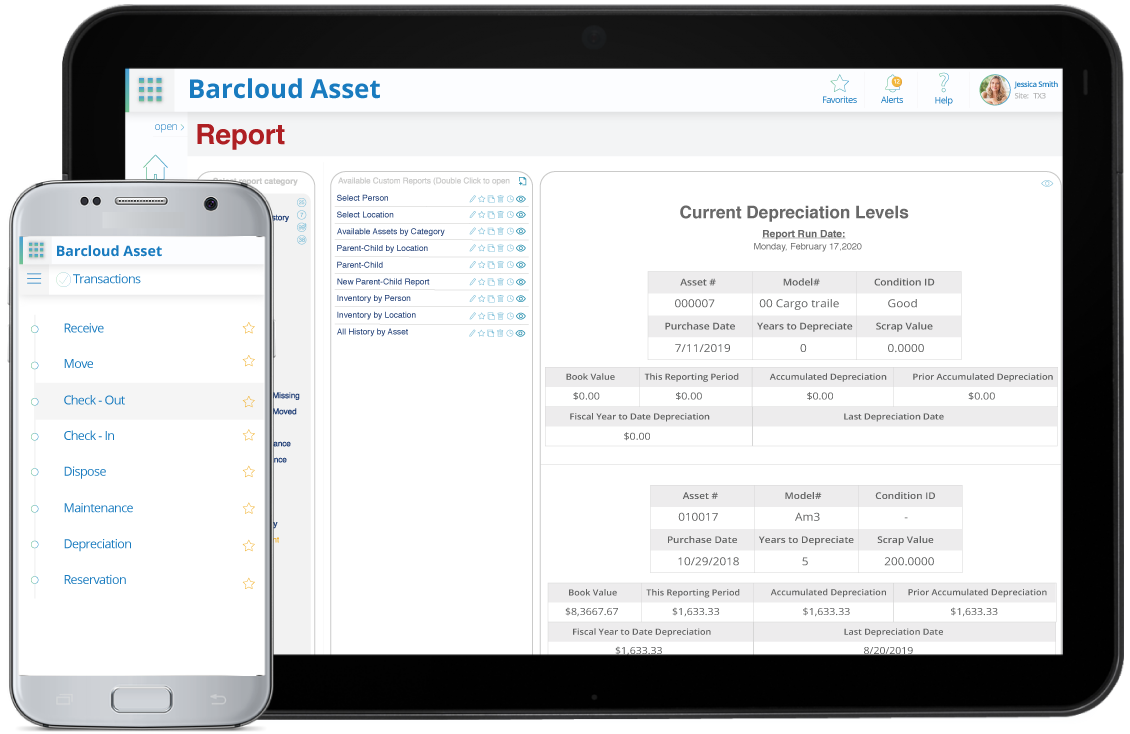
Task: Open the hamburger menu on the phone
Action: pos(34,279)
